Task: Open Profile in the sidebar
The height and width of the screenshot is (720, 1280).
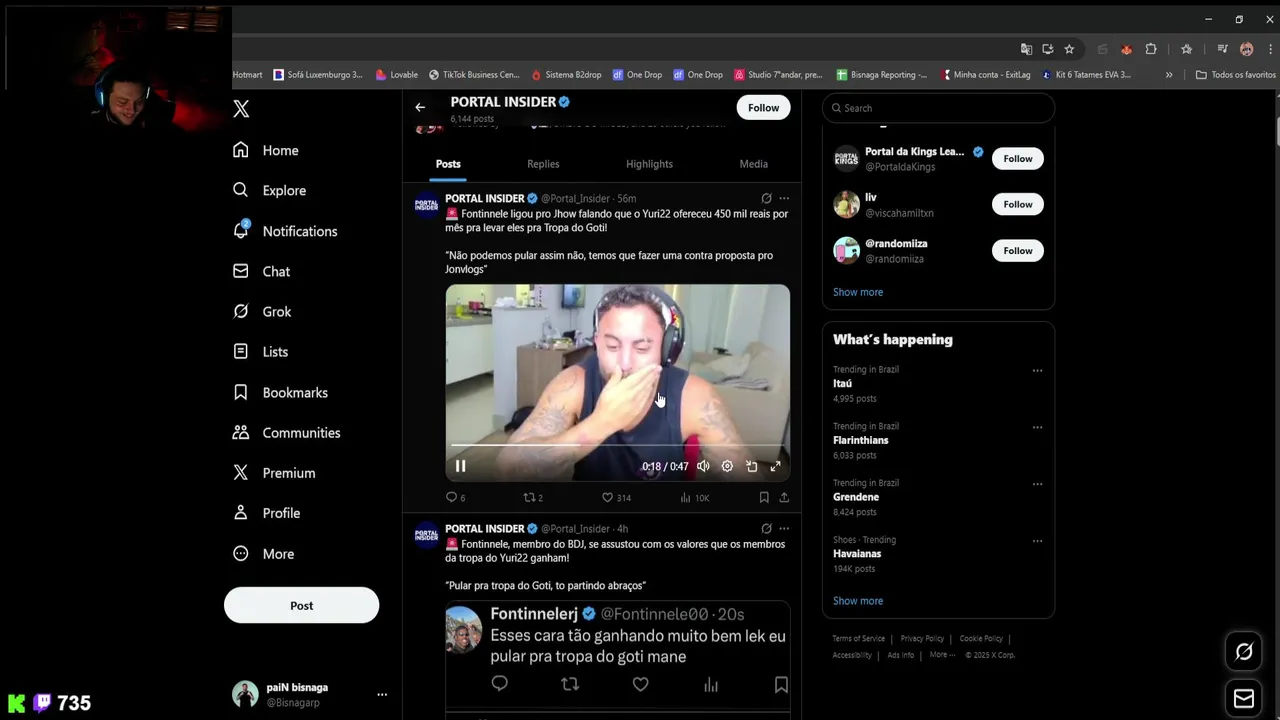Action: pos(266,512)
